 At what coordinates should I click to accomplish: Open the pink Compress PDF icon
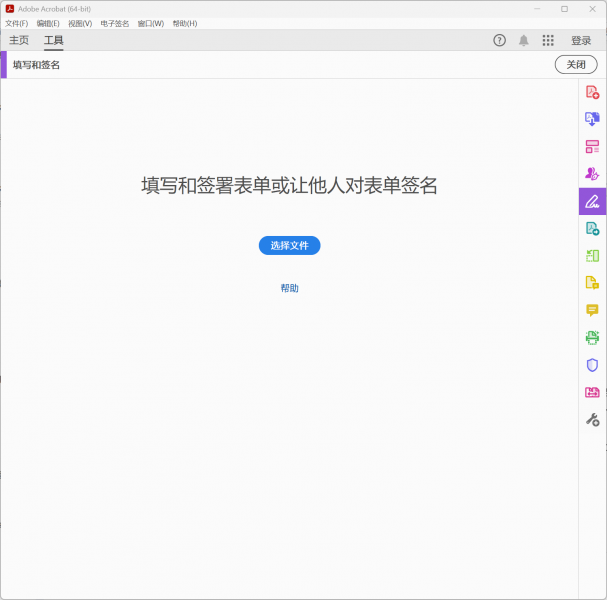592,392
